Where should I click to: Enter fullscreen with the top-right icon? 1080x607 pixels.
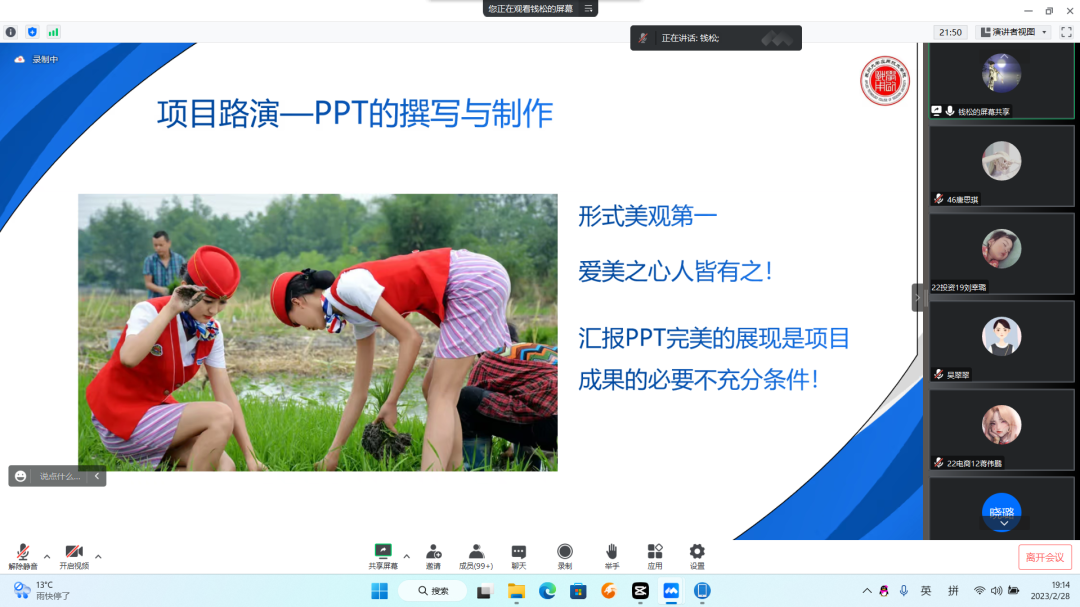1063,31
